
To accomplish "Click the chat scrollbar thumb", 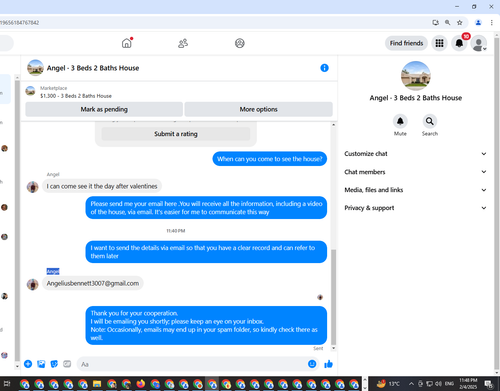I will 333,297.
